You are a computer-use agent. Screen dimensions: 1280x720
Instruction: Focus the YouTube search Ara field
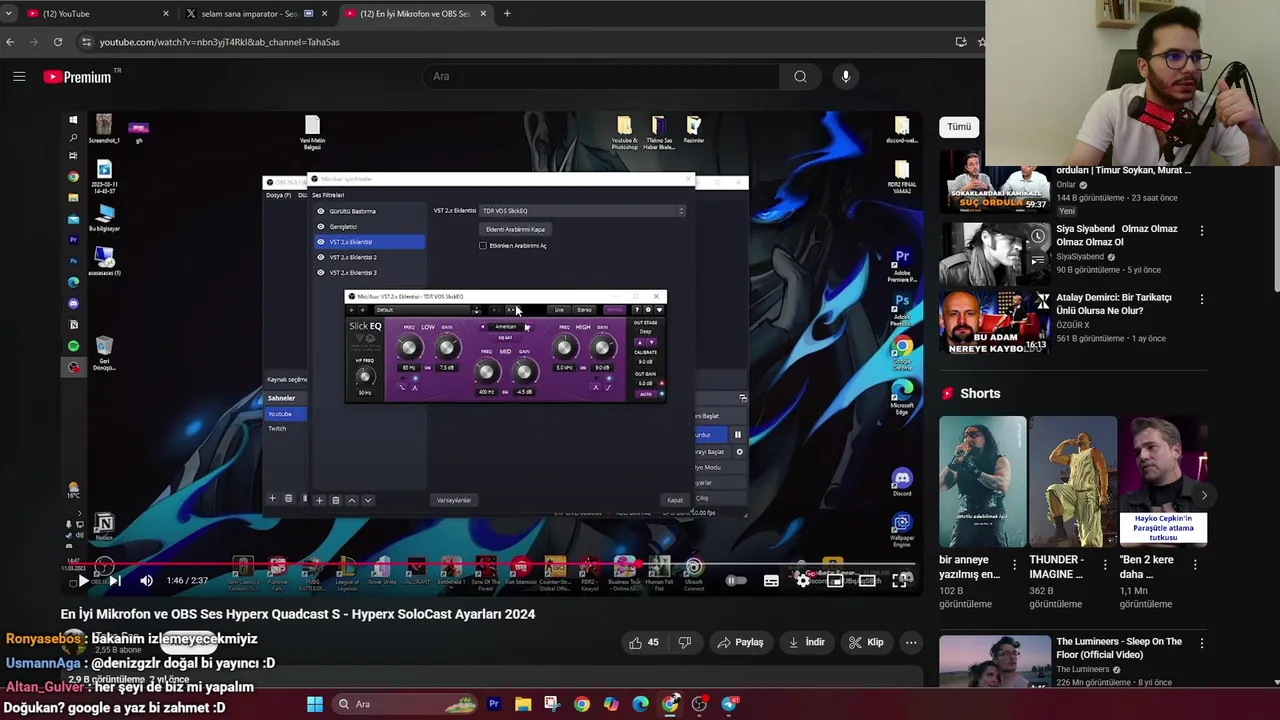point(600,76)
